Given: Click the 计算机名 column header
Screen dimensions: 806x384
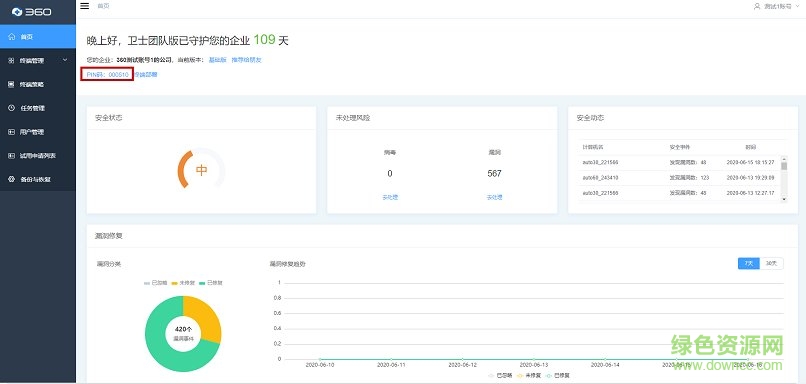Looking at the screenshot, I should click(593, 147).
